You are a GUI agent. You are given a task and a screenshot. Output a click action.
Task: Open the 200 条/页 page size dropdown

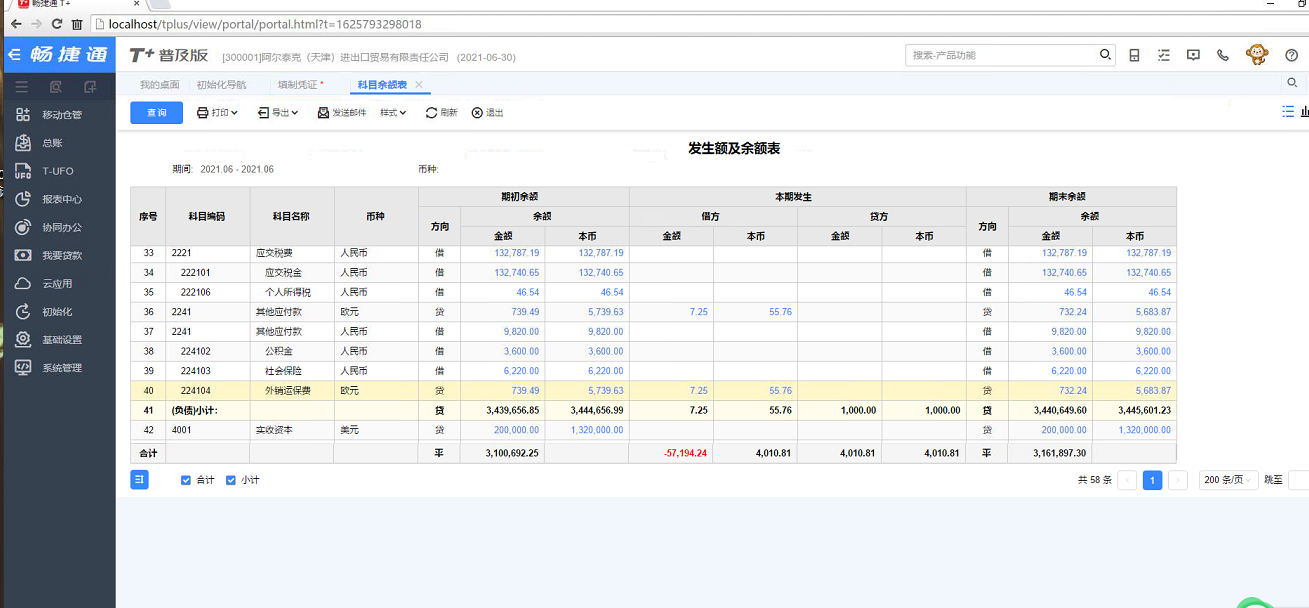coord(1227,480)
